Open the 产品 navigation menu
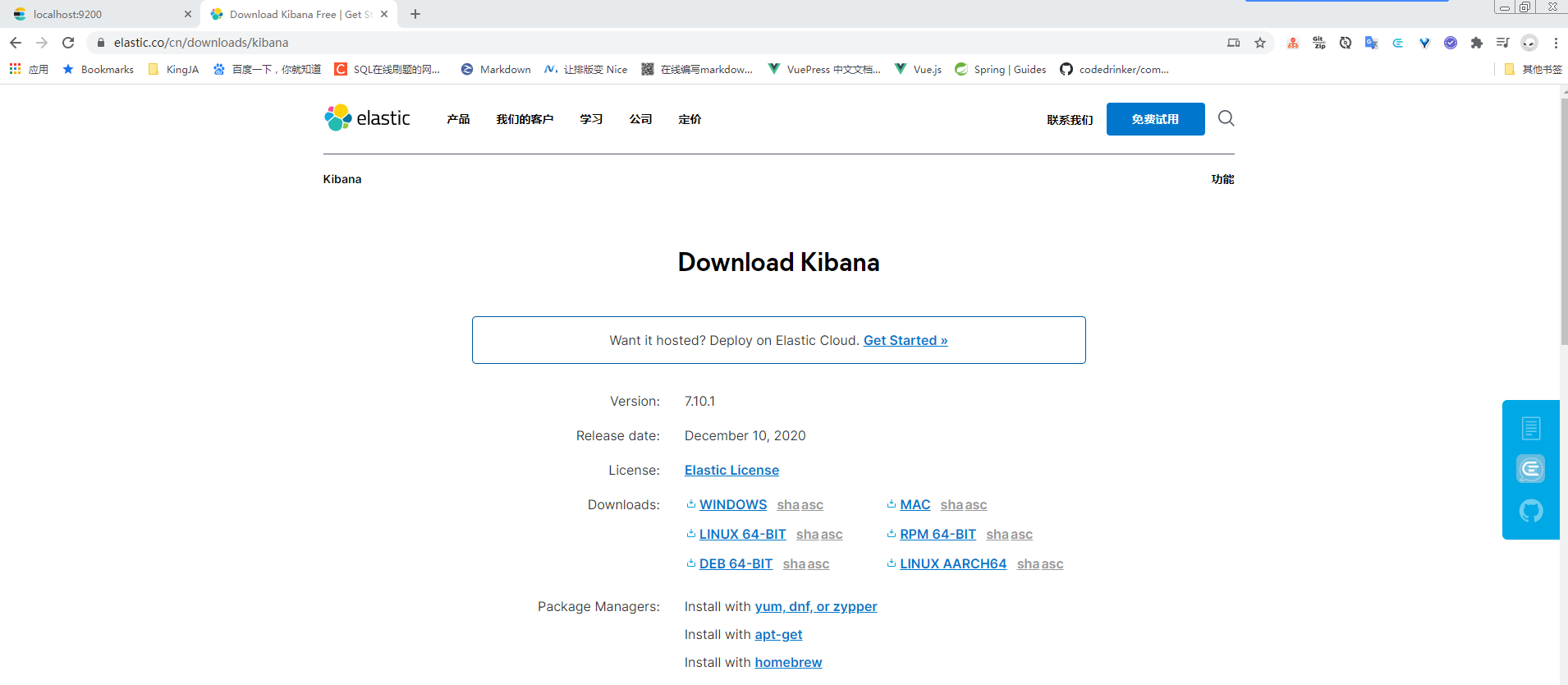Screen dimensions: 1568x685 [458, 119]
